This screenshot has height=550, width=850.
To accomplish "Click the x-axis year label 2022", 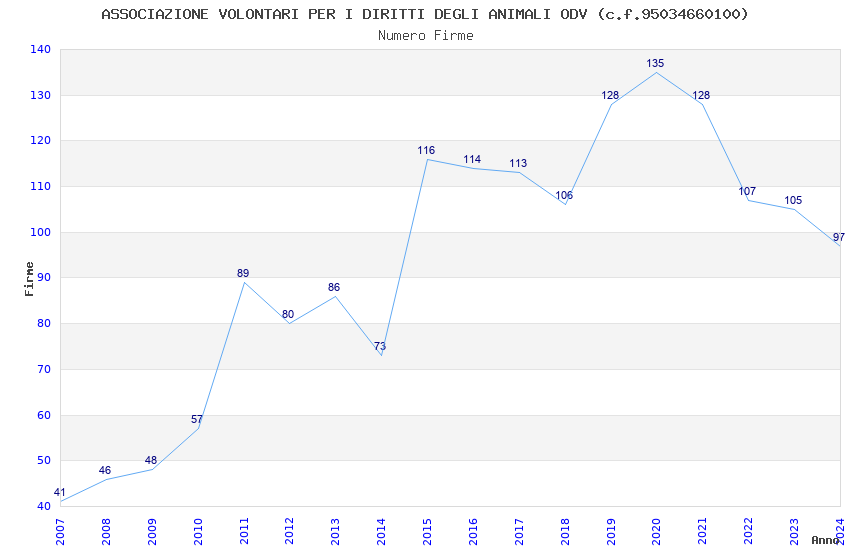I will coord(748,532).
